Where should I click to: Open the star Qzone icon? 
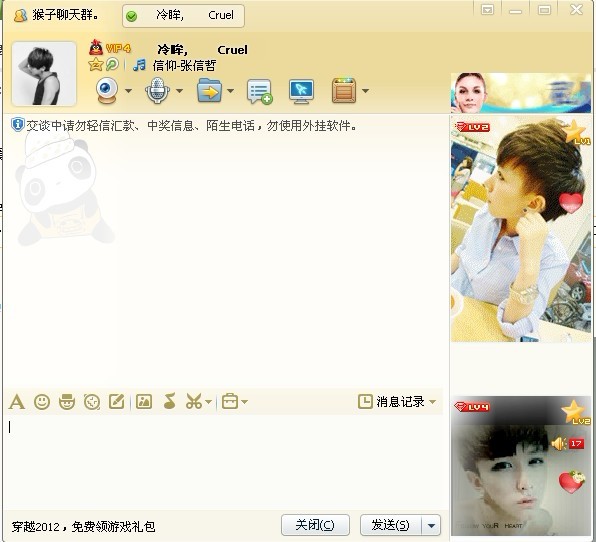coord(95,65)
